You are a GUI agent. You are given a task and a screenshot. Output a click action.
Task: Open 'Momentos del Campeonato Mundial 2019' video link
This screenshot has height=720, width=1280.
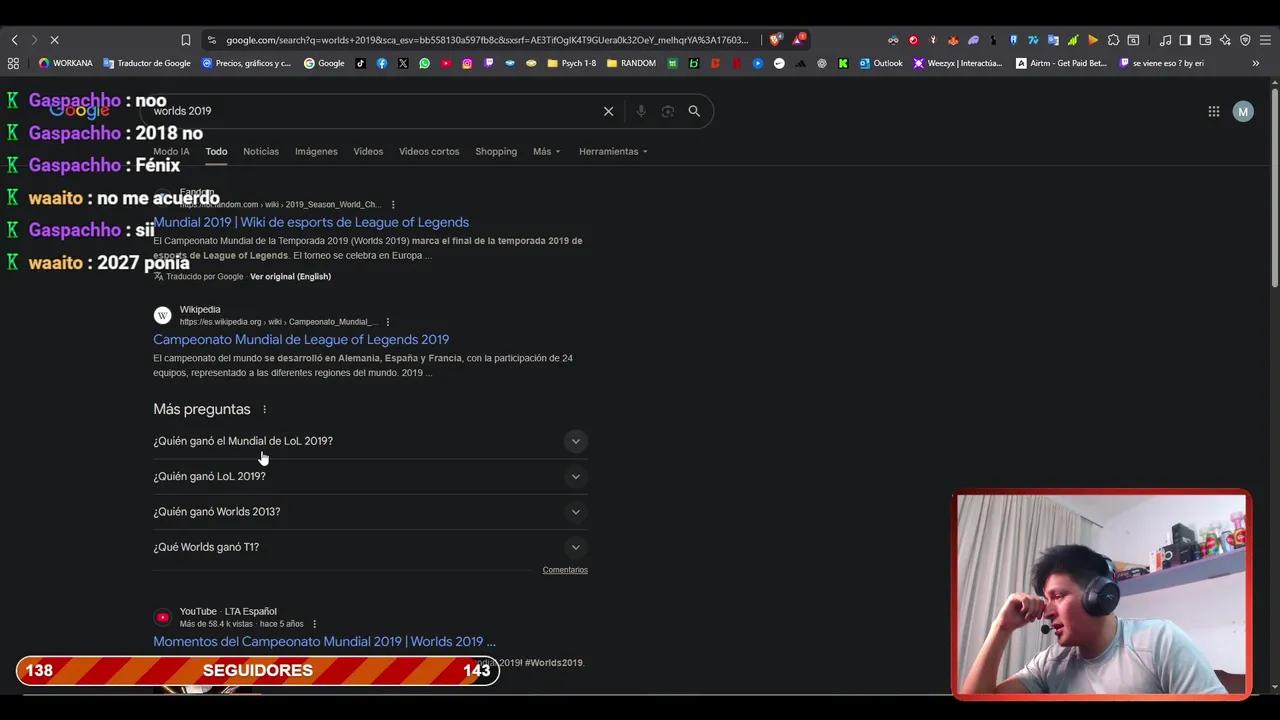[324, 642]
